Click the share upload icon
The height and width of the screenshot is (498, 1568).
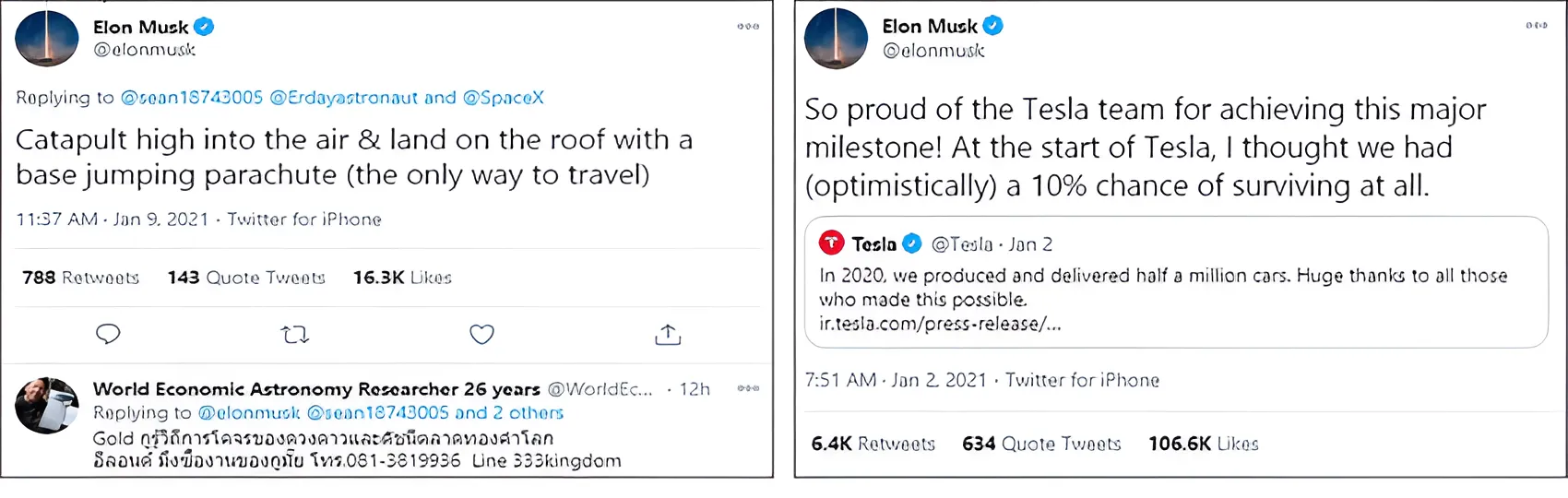pyautogui.click(x=668, y=334)
